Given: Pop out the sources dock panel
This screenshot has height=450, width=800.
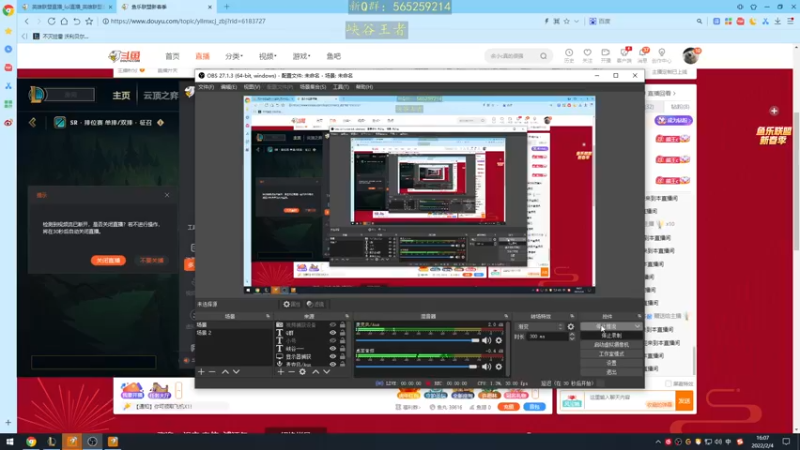Looking at the screenshot, I should 347,316.
